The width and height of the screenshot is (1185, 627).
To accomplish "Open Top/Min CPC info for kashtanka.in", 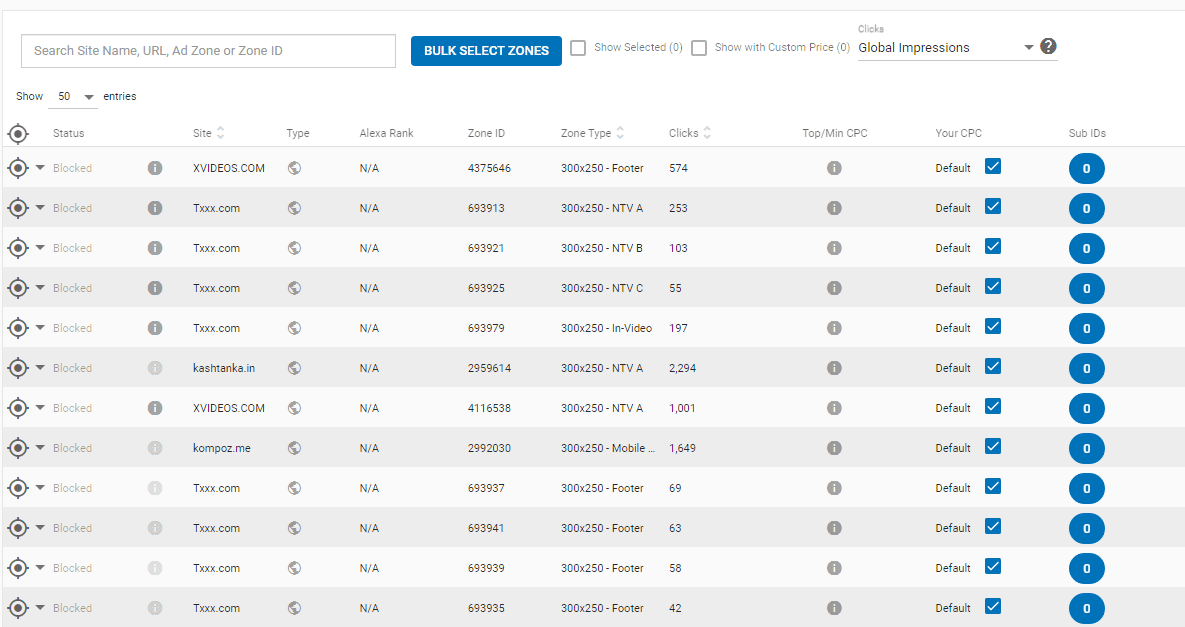I will coord(834,368).
